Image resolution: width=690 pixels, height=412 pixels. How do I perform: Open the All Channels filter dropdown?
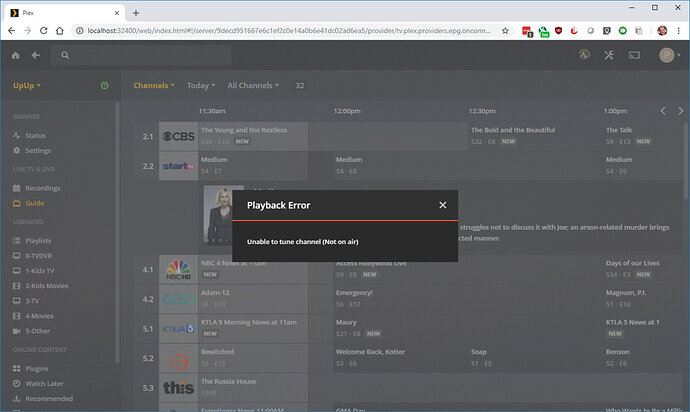coord(253,85)
